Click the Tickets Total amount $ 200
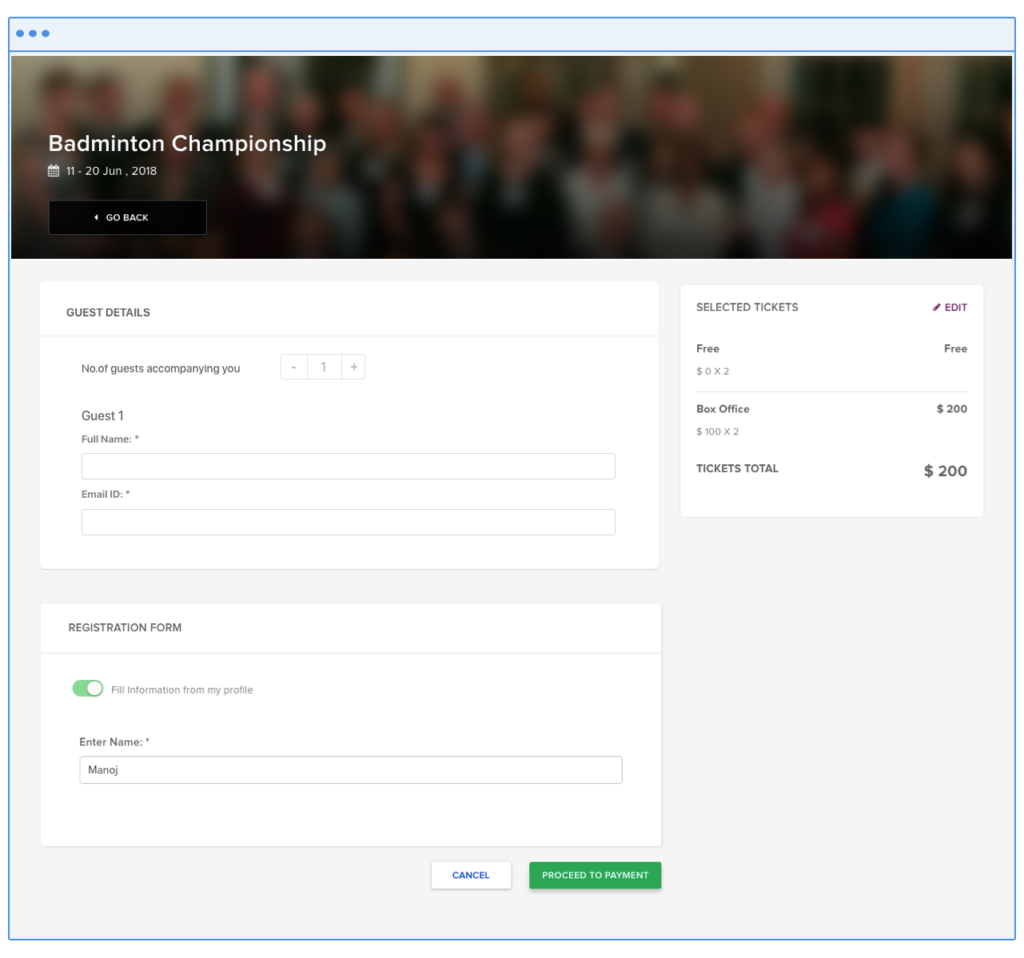 (x=945, y=471)
